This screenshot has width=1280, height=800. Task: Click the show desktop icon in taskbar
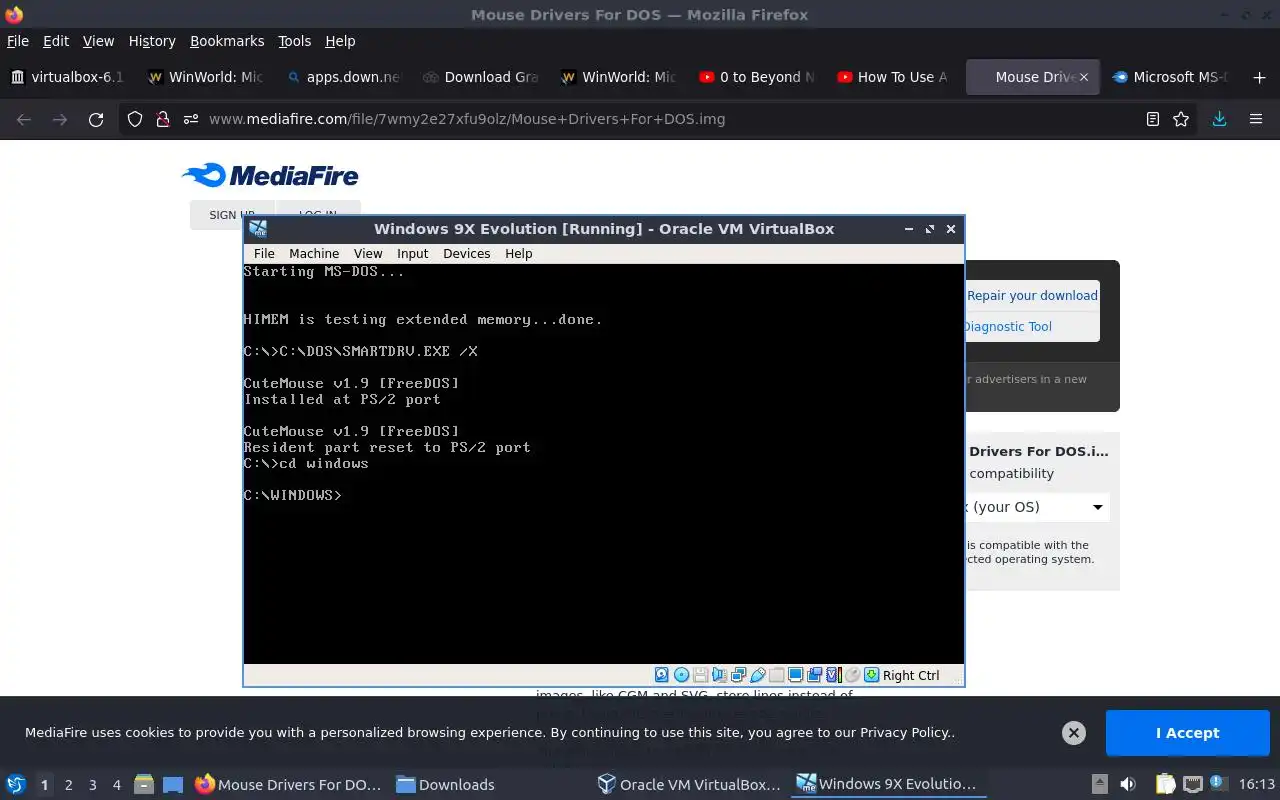pyautogui.click(x=173, y=784)
